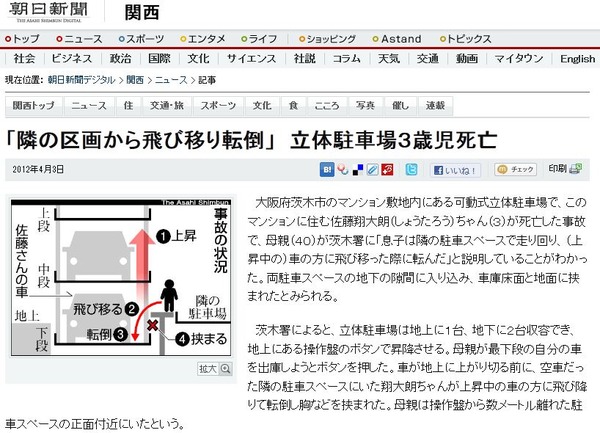The height and width of the screenshot is (433, 600).
Task: Click 関西 breadcrumb link
Action: point(135,80)
